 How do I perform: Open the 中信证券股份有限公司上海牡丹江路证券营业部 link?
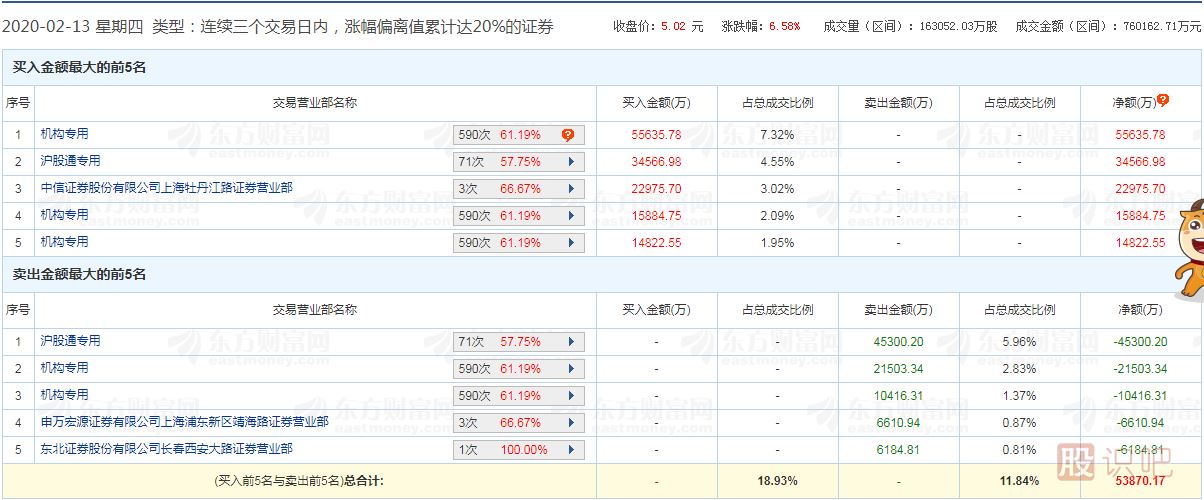click(x=166, y=188)
